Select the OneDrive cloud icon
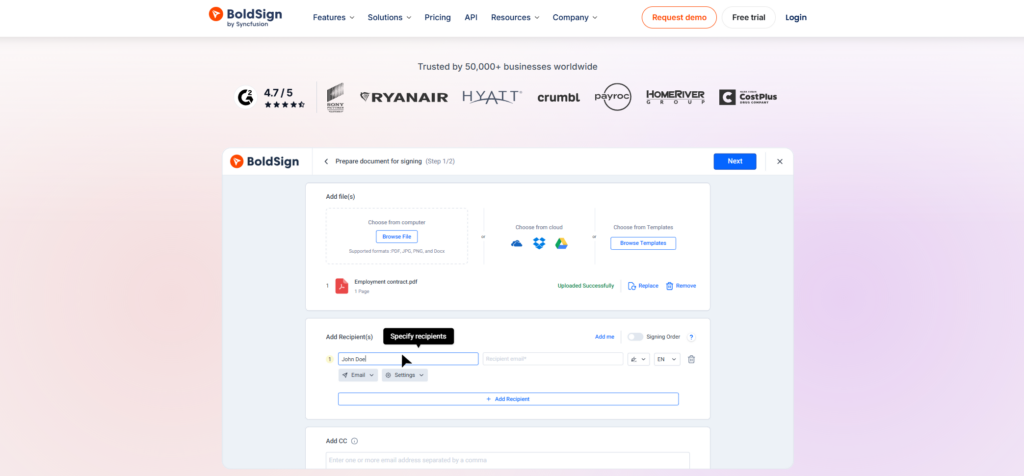Screen dimensions: 1024x476 (517, 243)
